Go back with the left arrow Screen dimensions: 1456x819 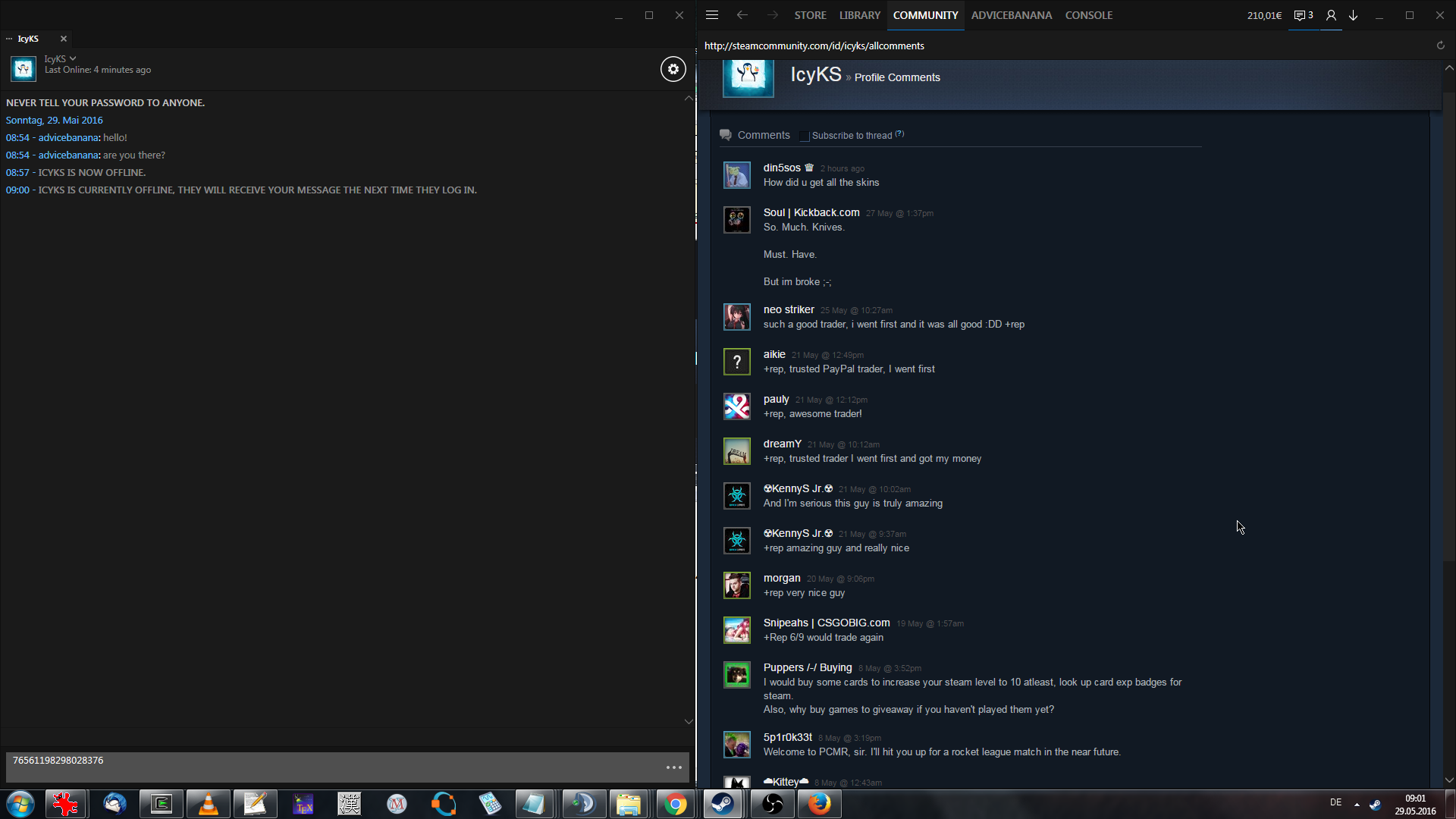pyautogui.click(x=742, y=15)
